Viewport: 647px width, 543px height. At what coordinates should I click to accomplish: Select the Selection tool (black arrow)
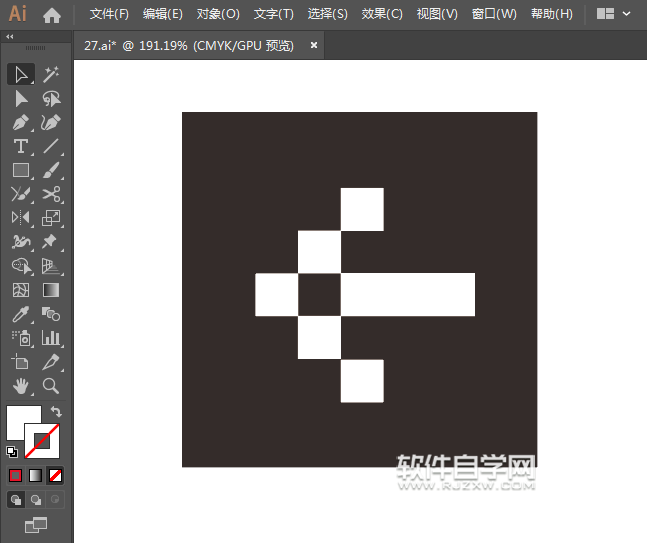click(x=21, y=75)
